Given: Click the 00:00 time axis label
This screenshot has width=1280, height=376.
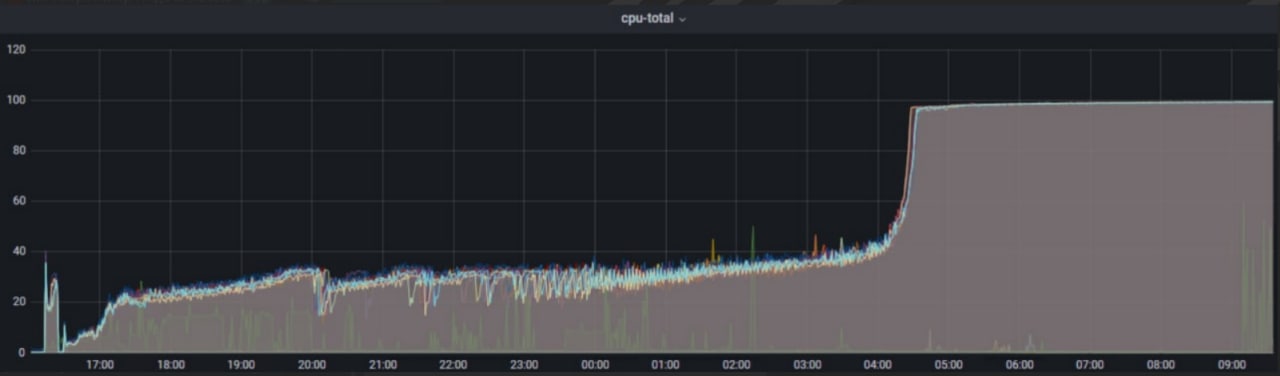Looking at the screenshot, I should [595, 365].
